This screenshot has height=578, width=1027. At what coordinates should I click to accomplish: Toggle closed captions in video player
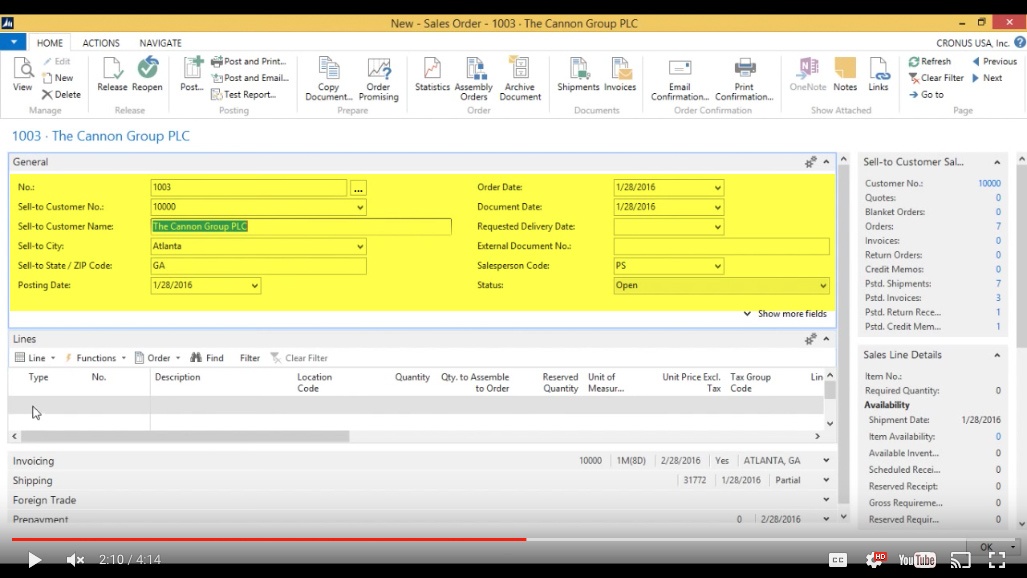838,560
